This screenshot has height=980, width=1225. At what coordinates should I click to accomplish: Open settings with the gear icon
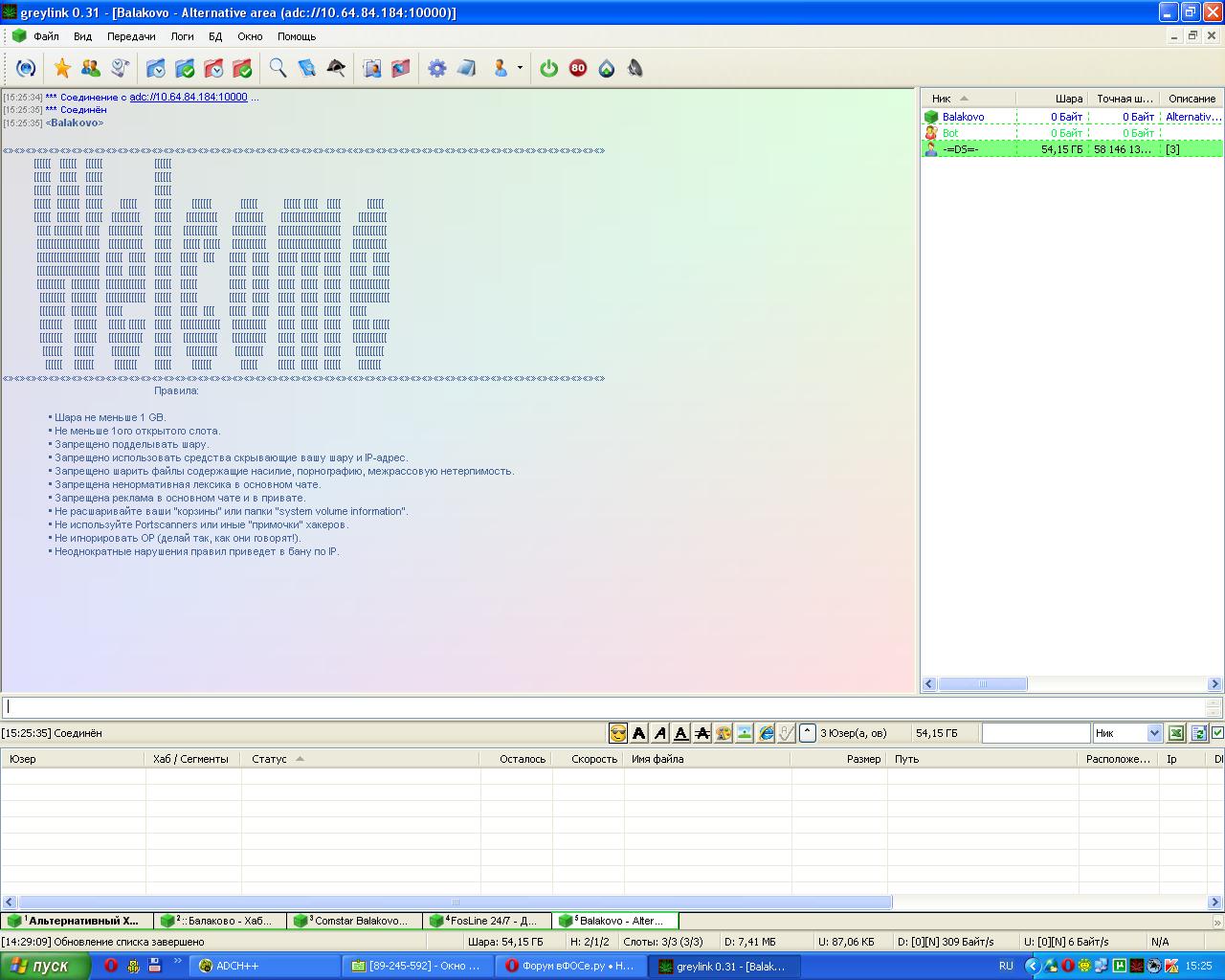click(x=436, y=68)
